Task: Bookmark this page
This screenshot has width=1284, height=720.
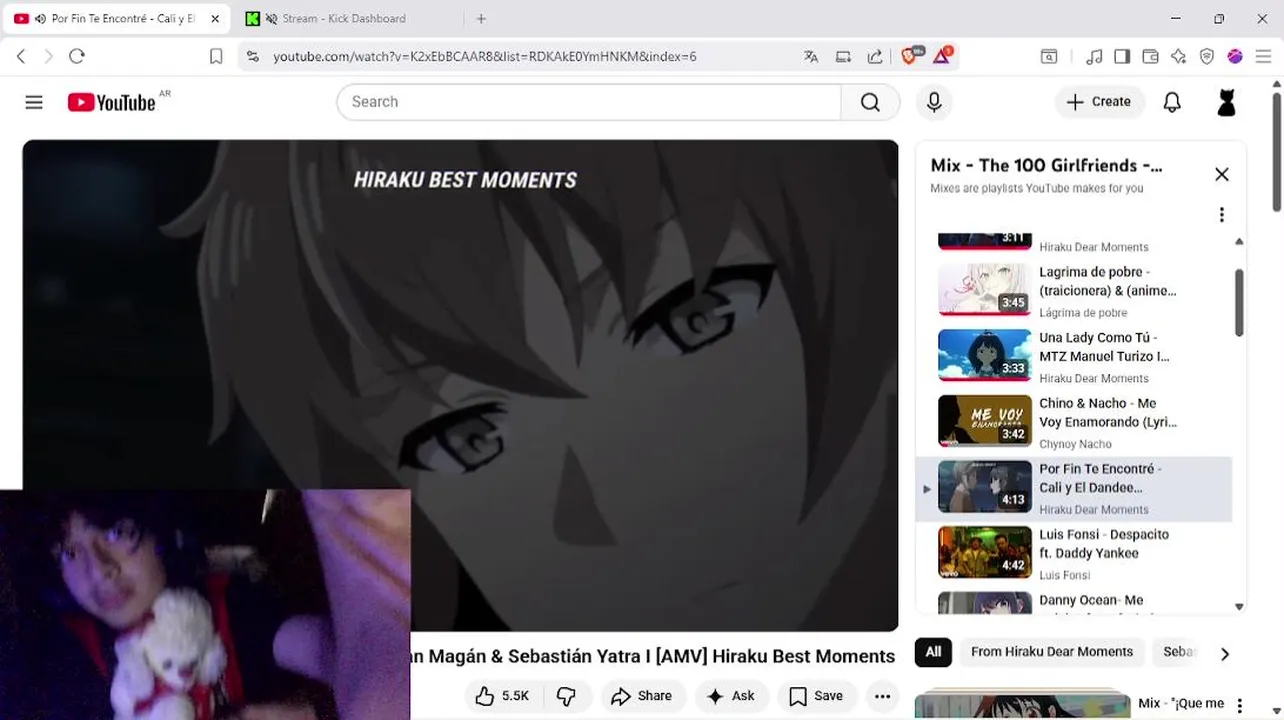Action: point(215,56)
